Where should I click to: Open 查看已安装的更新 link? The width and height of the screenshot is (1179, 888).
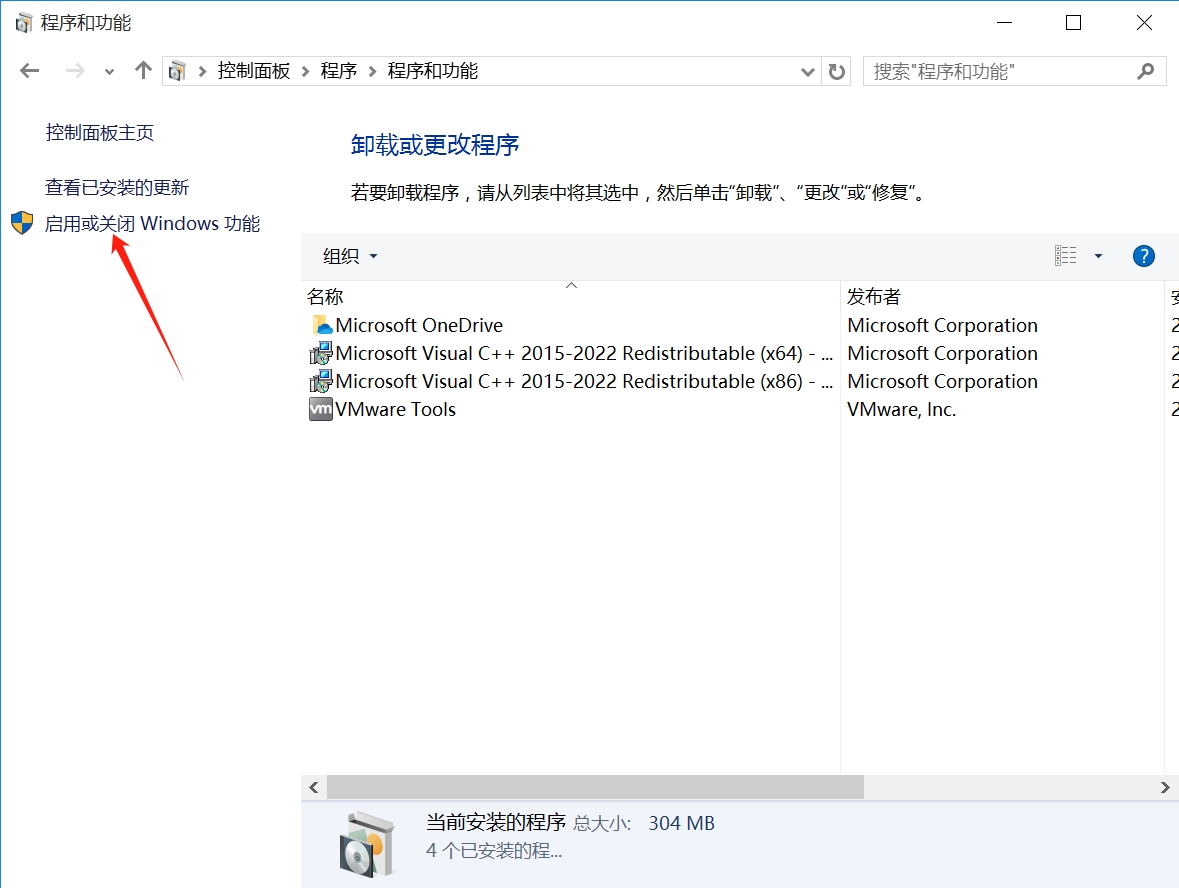tap(117, 188)
